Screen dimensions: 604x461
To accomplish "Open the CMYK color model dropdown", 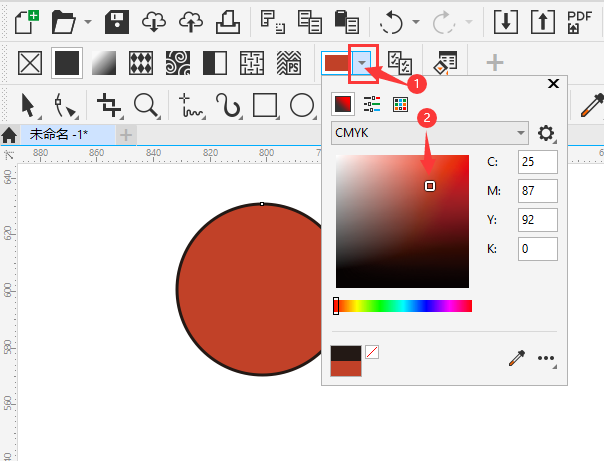I will (x=430, y=133).
